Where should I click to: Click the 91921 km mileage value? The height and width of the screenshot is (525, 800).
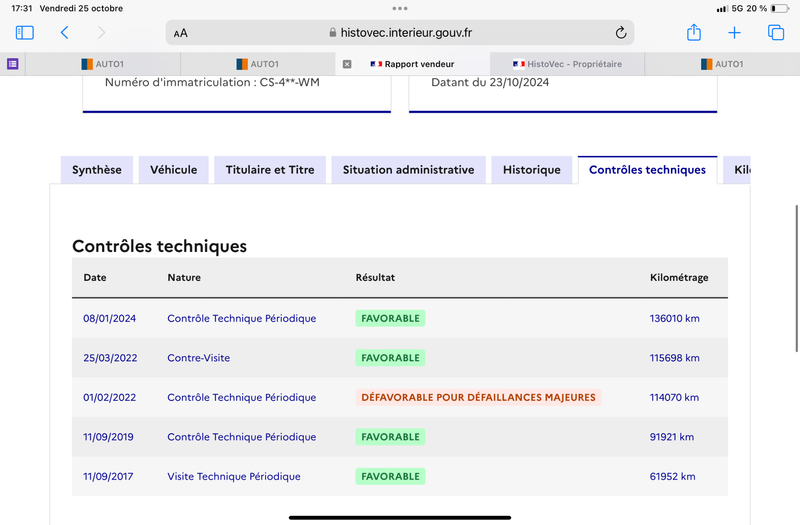[x=671, y=437]
